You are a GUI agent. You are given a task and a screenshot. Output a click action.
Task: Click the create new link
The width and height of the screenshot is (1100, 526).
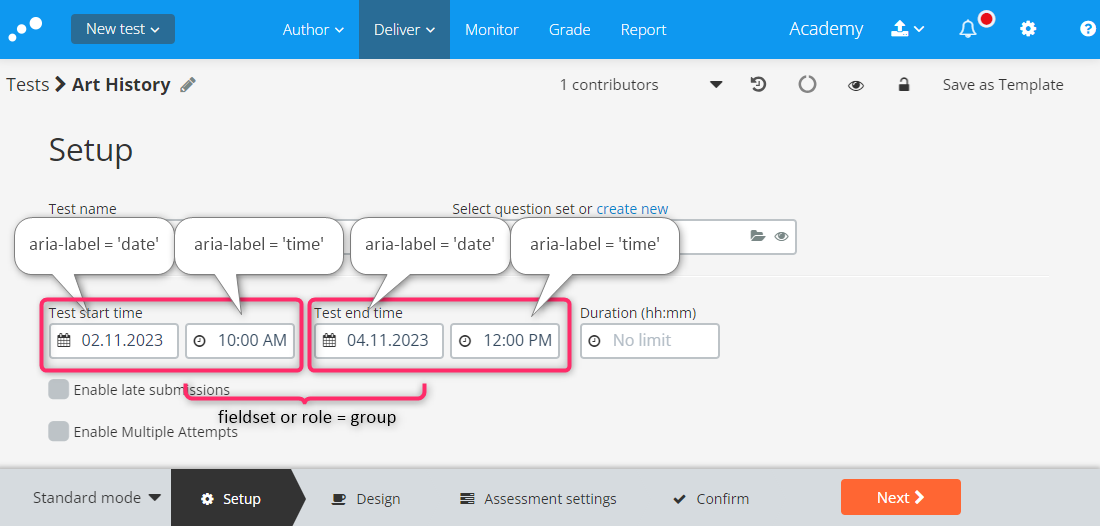(x=632, y=209)
